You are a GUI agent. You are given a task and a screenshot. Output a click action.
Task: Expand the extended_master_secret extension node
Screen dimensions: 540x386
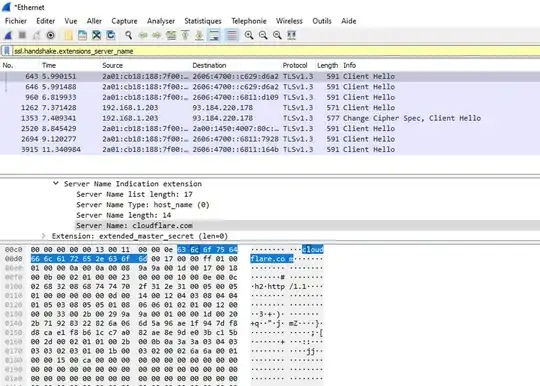pyautogui.click(x=43, y=236)
